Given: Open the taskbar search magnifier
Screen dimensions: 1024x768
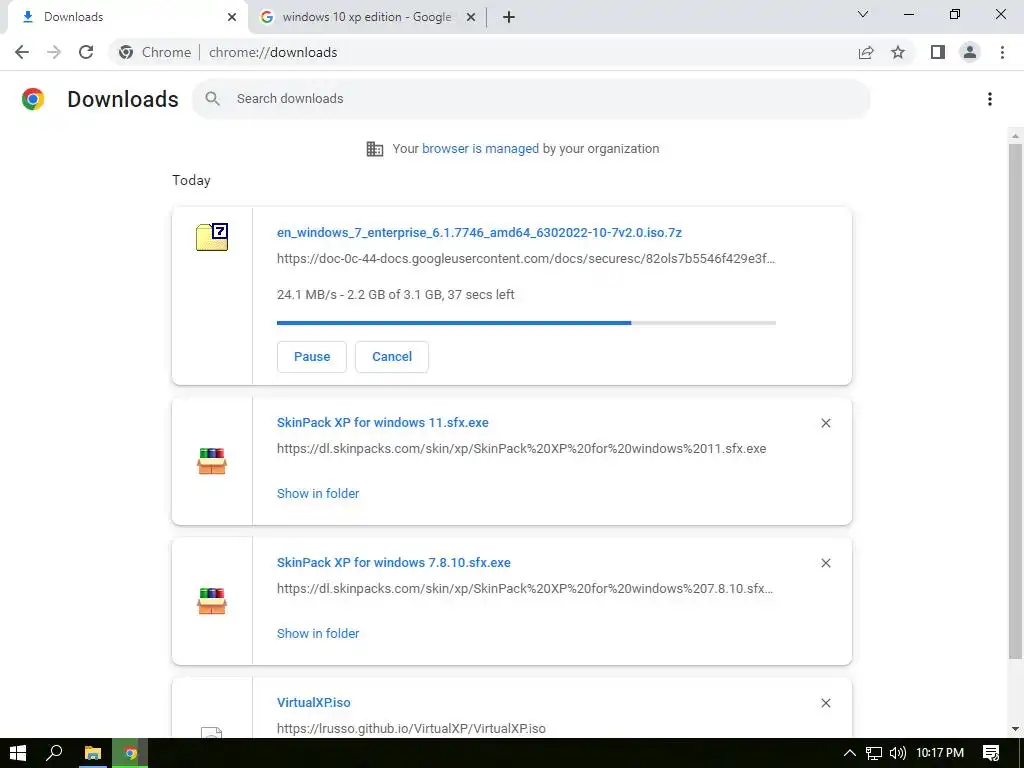Looking at the screenshot, I should (x=54, y=753).
